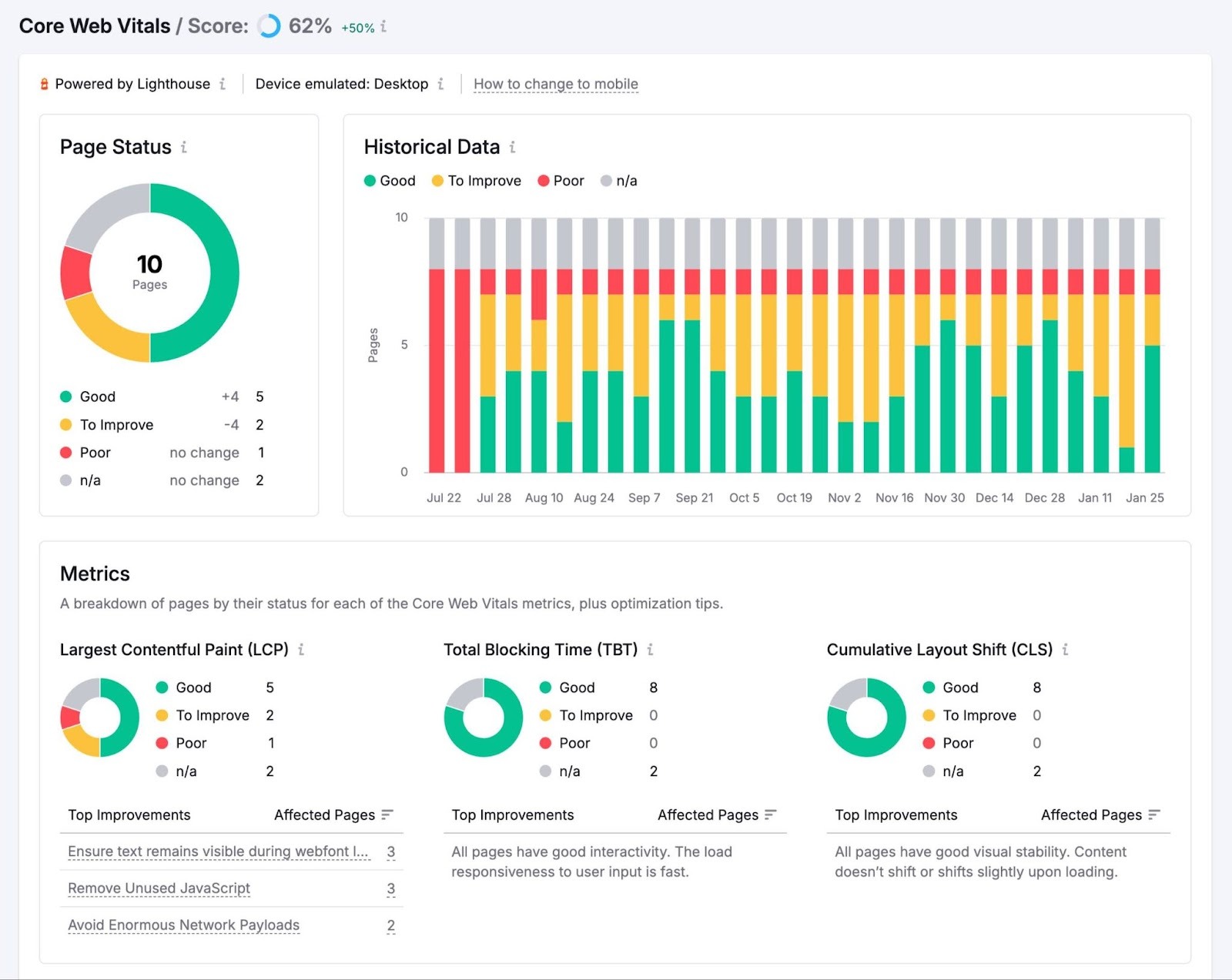Viewport: 1232px width, 980px height.
Task: Click the info icon beside Cumulative Layout Shift
Action: pyautogui.click(x=1065, y=651)
